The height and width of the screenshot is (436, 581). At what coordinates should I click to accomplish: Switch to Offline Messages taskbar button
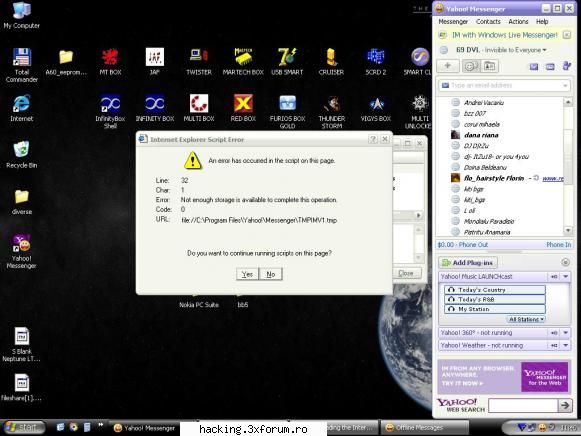424,428
